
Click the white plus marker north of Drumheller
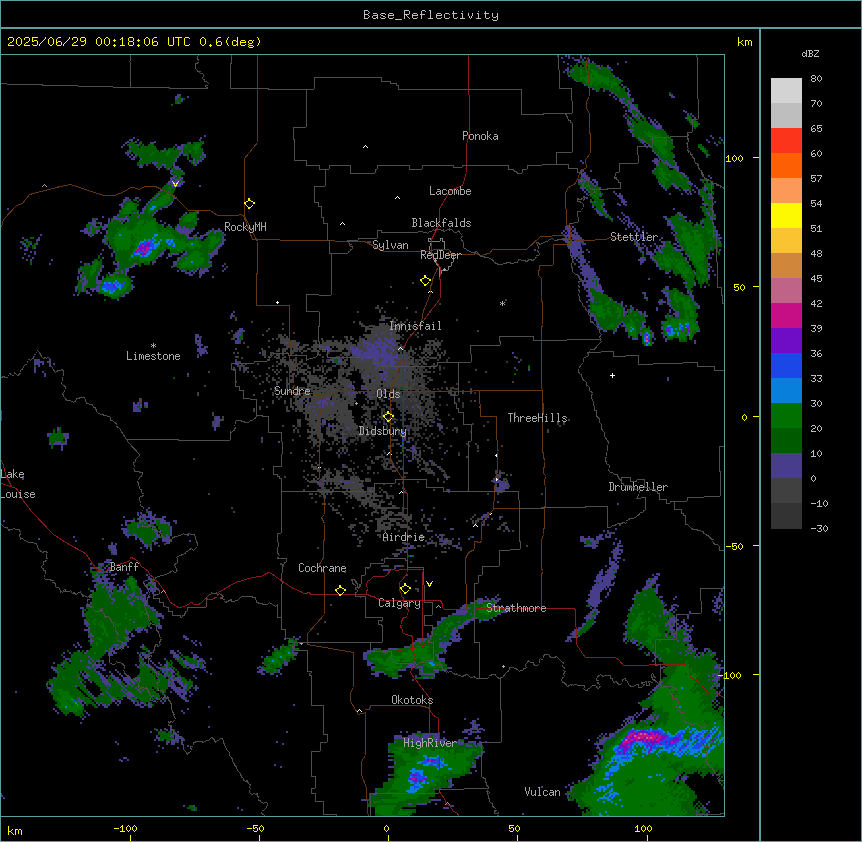(612, 375)
